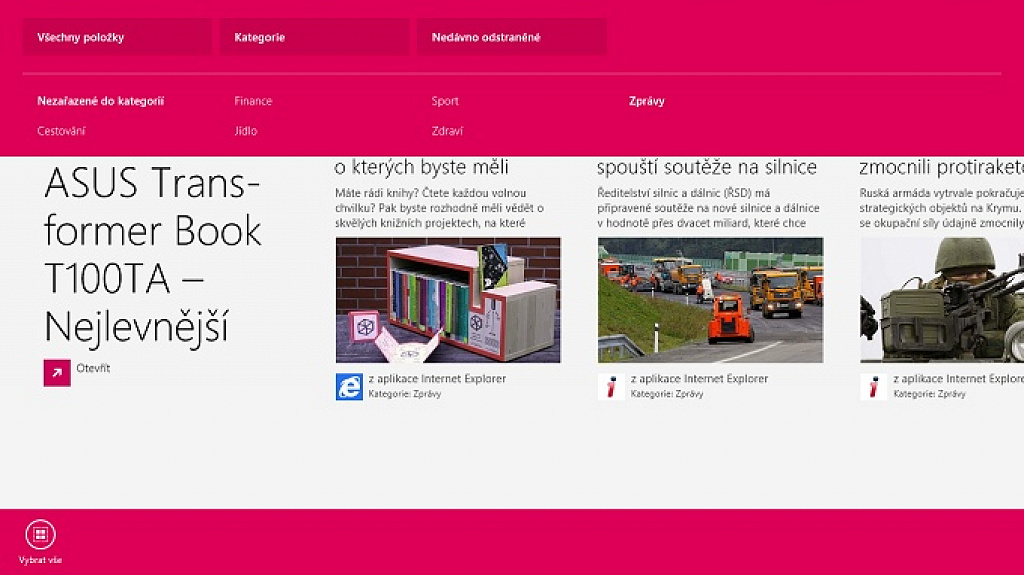Click 'z aplikace Internet Explorer' under bookshelf
Image resolution: width=1024 pixels, height=575 pixels.
[437, 378]
